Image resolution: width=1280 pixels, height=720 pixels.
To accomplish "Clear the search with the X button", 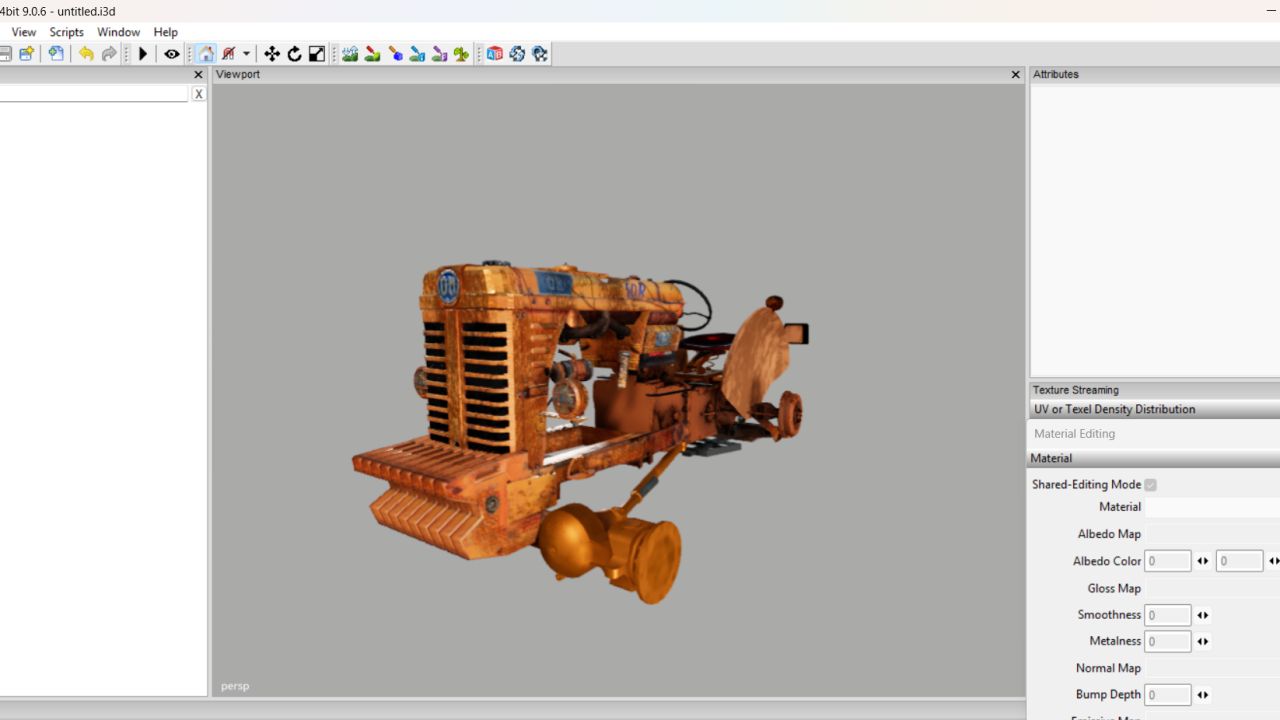I will pos(198,94).
